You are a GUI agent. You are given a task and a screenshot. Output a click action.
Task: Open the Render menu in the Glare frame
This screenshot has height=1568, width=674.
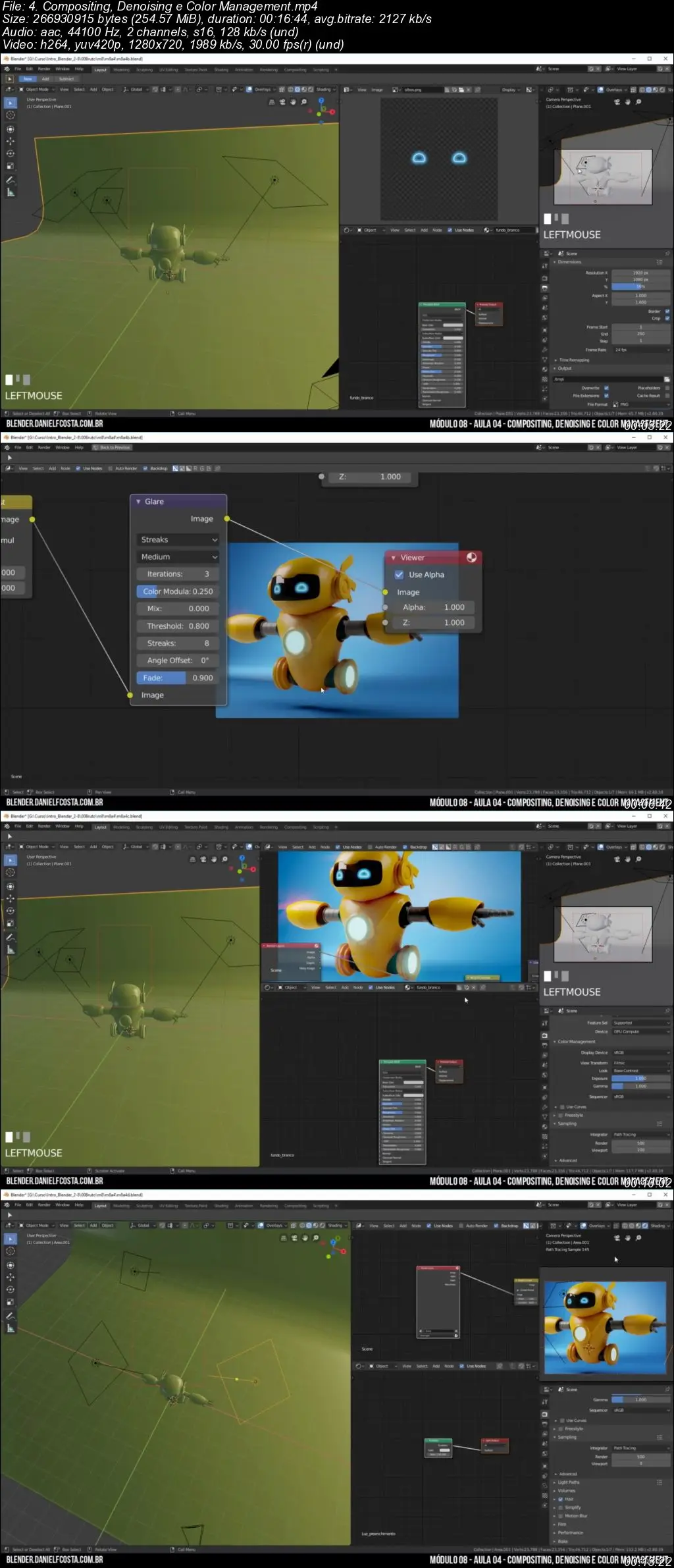(x=44, y=447)
